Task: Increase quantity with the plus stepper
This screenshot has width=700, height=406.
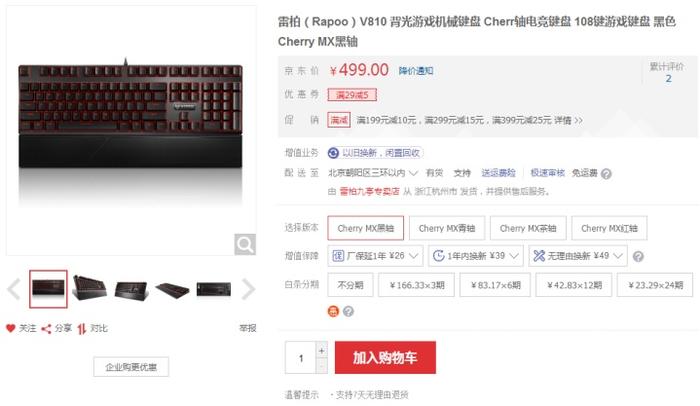Action: (x=321, y=350)
